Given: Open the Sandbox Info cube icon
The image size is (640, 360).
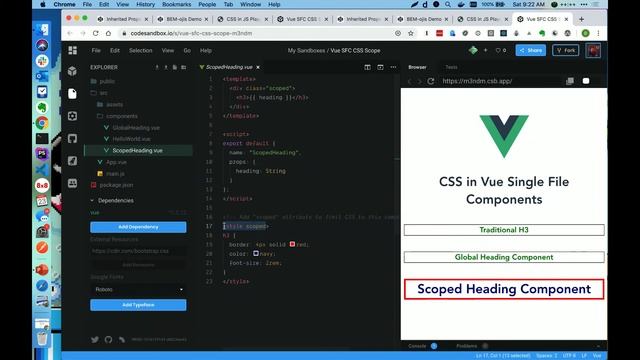Looking at the screenshot, I should pyautogui.click(x=73, y=71).
